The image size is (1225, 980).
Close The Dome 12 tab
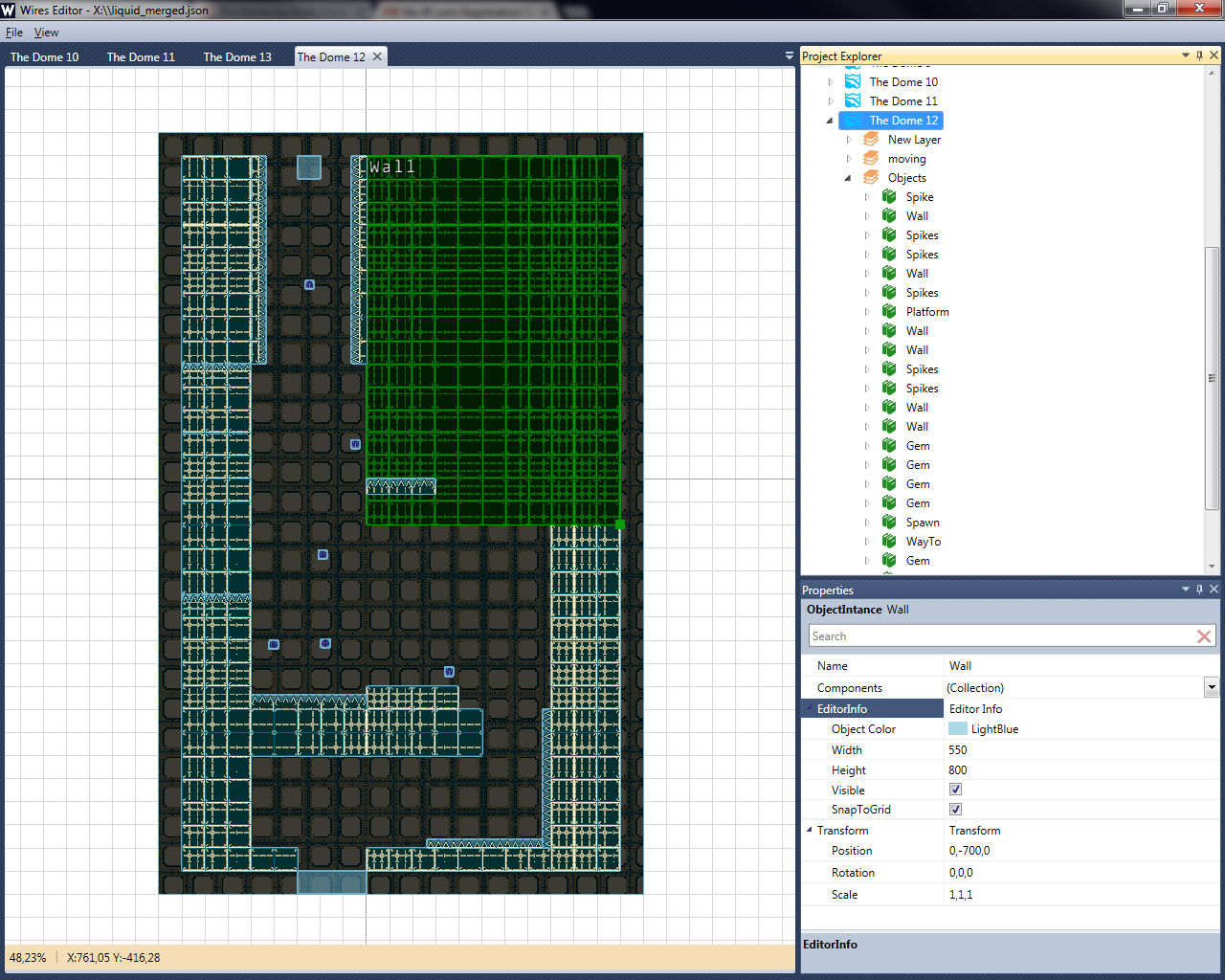[377, 56]
